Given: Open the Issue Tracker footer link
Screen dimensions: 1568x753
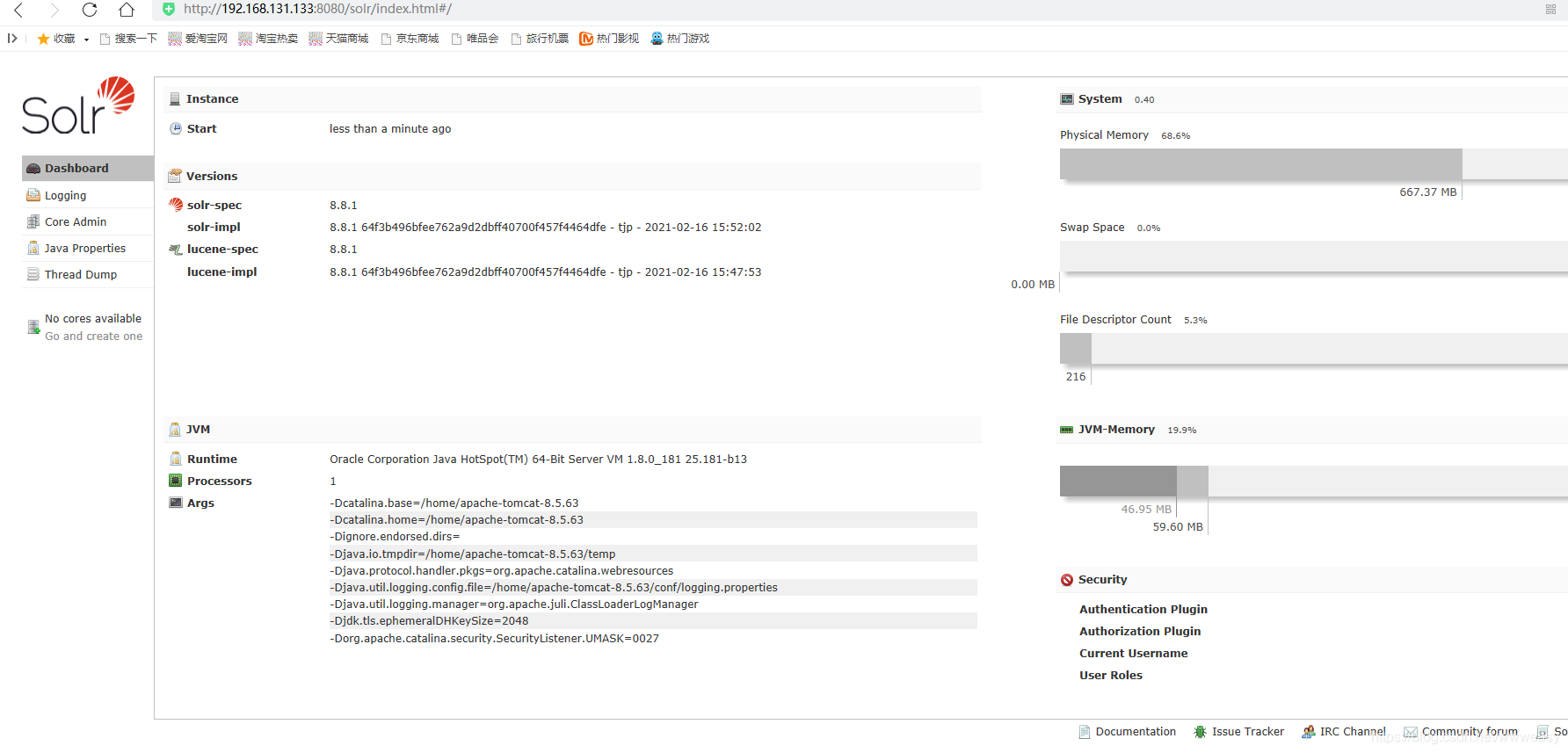Looking at the screenshot, I should click(x=1239, y=731).
